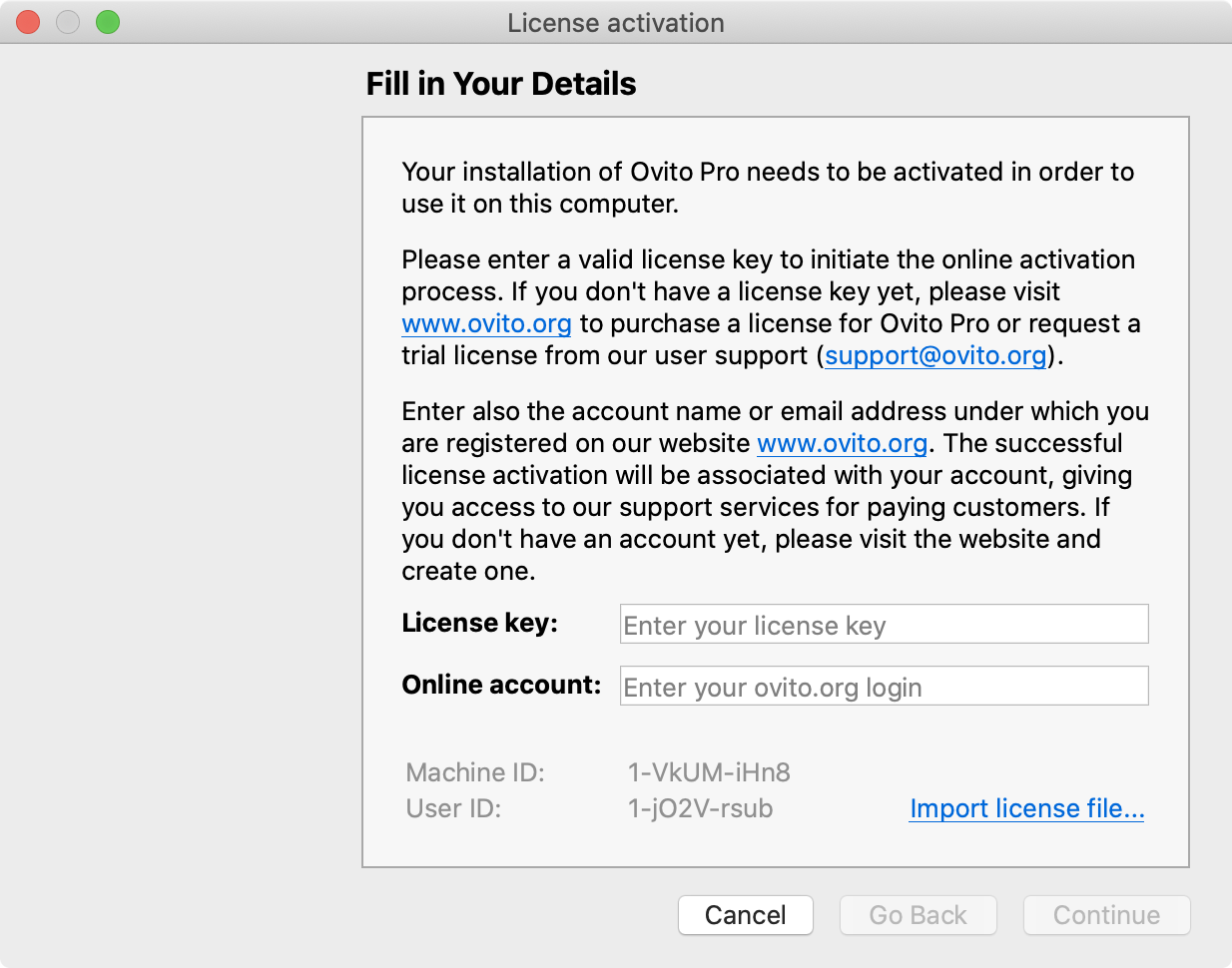The width and height of the screenshot is (1232, 968).
Task: Click the Go Back button
Action: click(918, 915)
